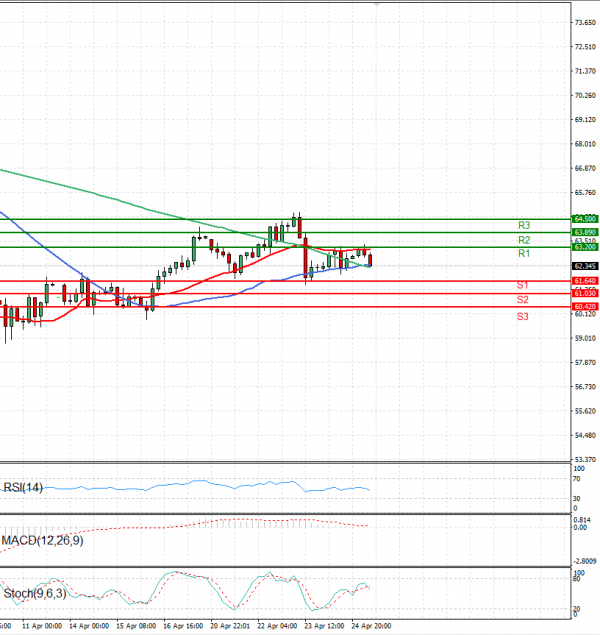
Task: Click the R3 resistance label
Action: tap(523, 225)
